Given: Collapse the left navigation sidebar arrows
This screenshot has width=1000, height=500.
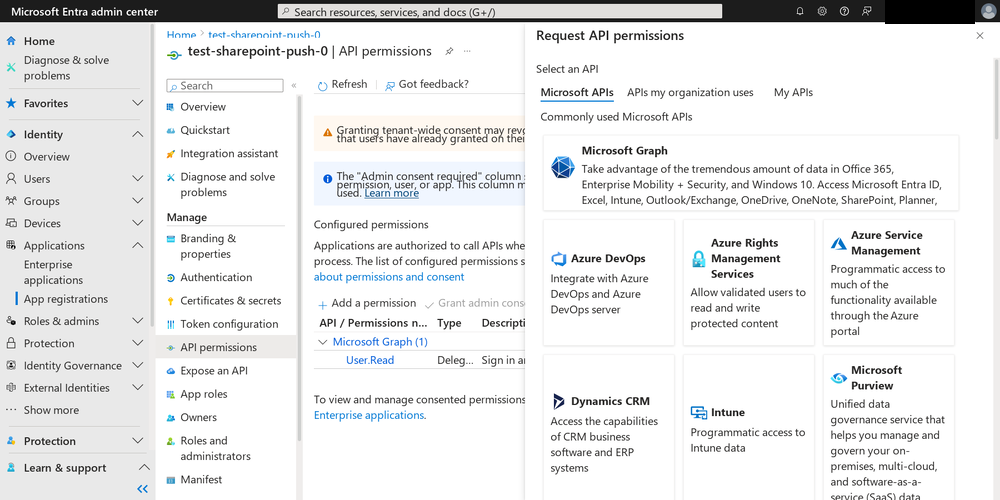Looking at the screenshot, I should click(143, 489).
